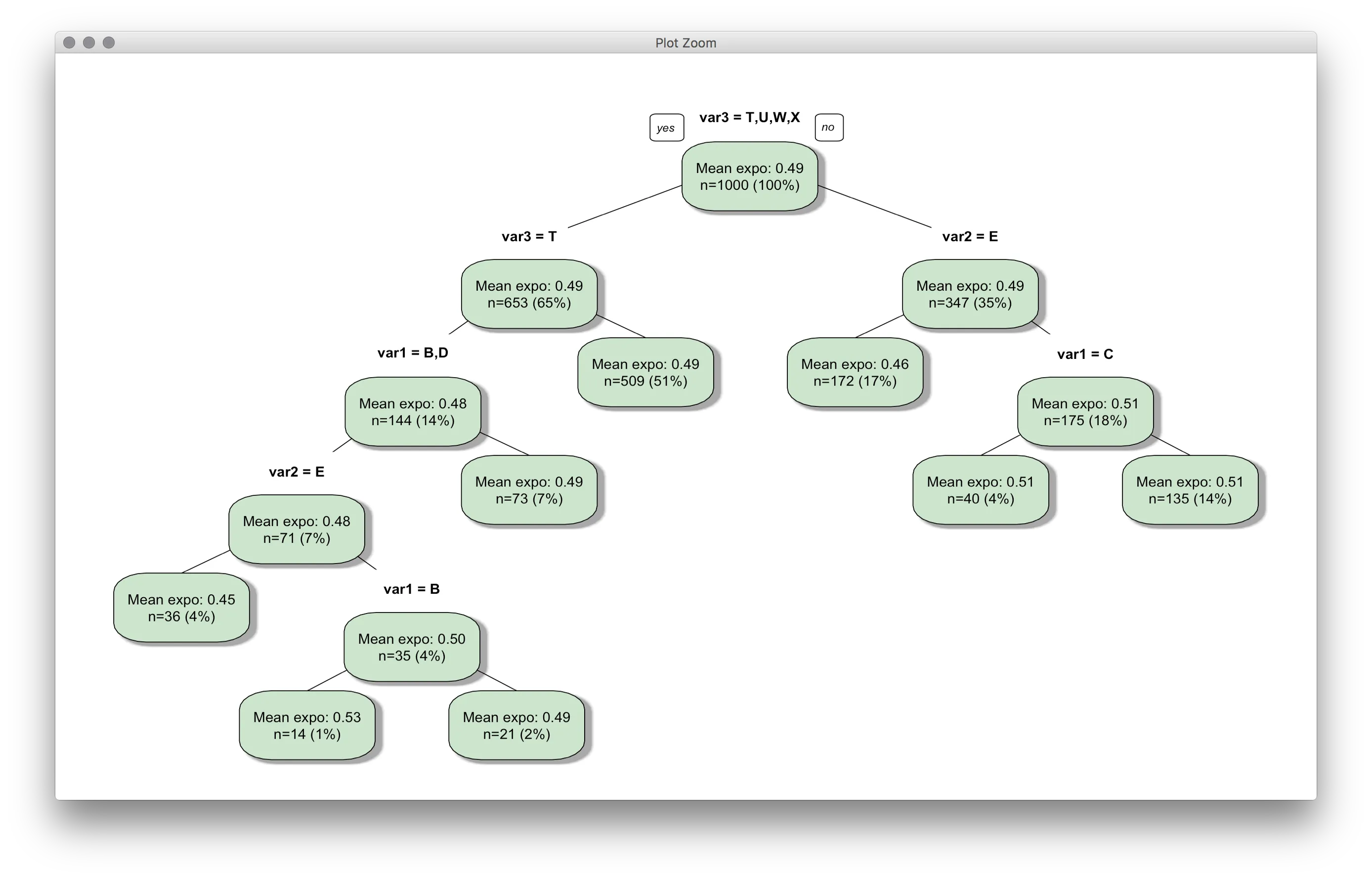Screen dimensions: 1372x879
Task: Click the leaf node n=21 (2%)
Action: pos(516,725)
